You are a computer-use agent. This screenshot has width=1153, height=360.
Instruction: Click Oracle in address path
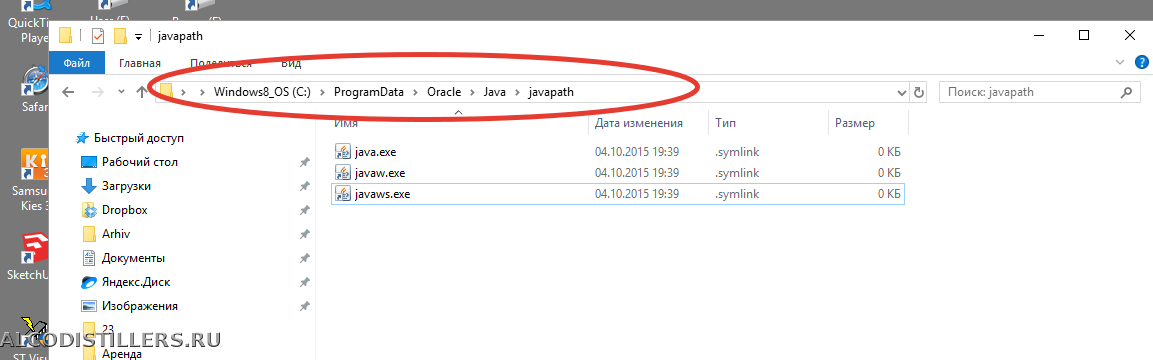pyautogui.click(x=444, y=92)
